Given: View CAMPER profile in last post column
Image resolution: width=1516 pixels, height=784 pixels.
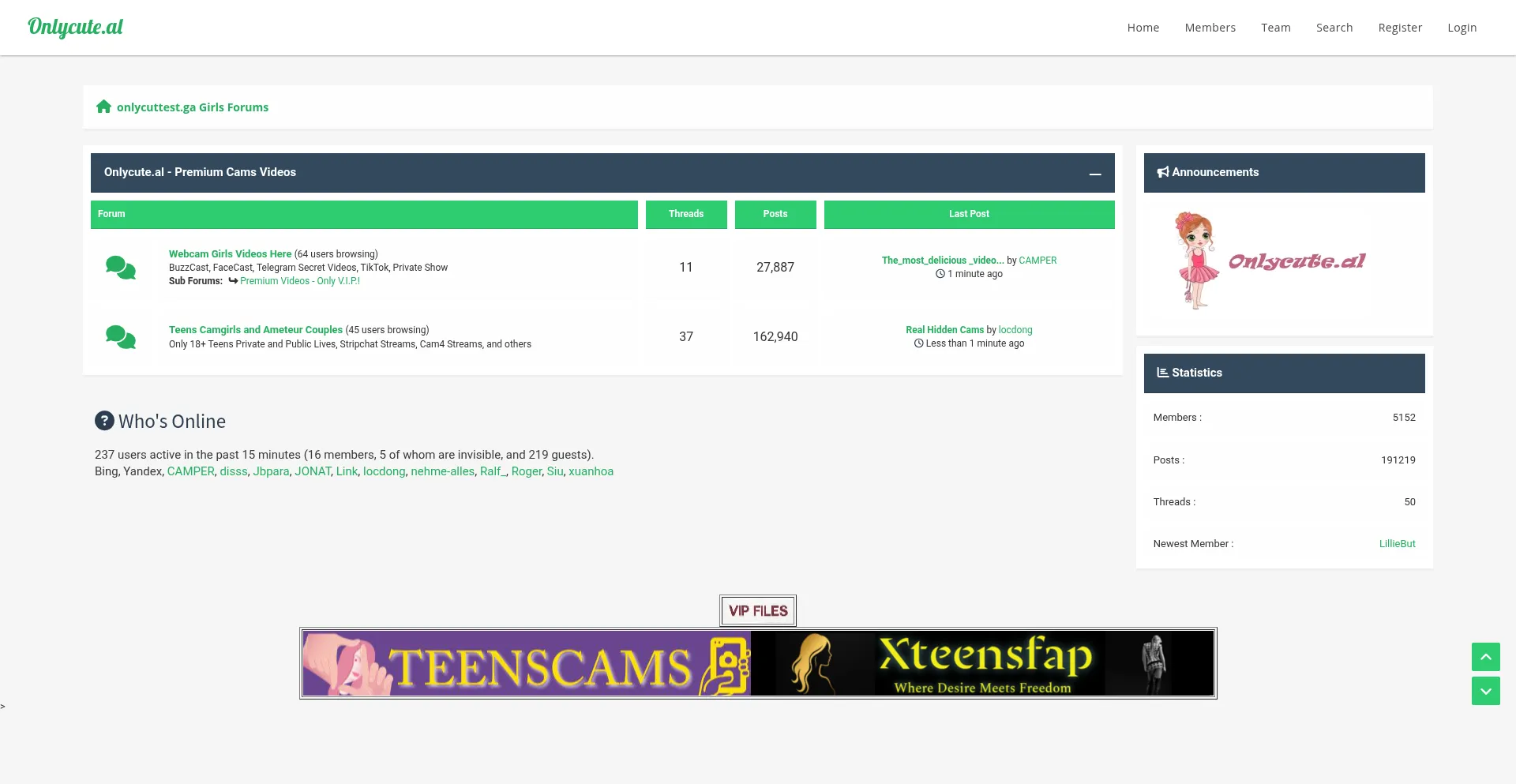Looking at the screenshot, I should pos(1038,261).
